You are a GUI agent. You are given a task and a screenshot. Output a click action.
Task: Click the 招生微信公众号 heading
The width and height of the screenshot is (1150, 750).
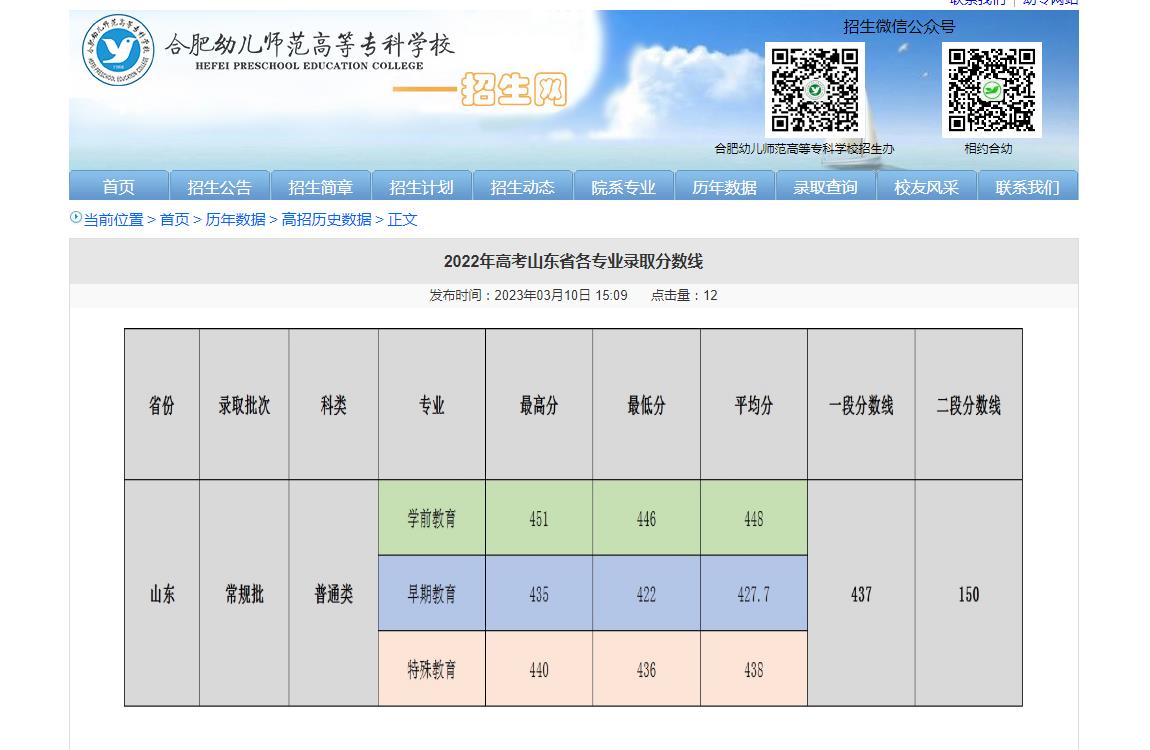899,27
